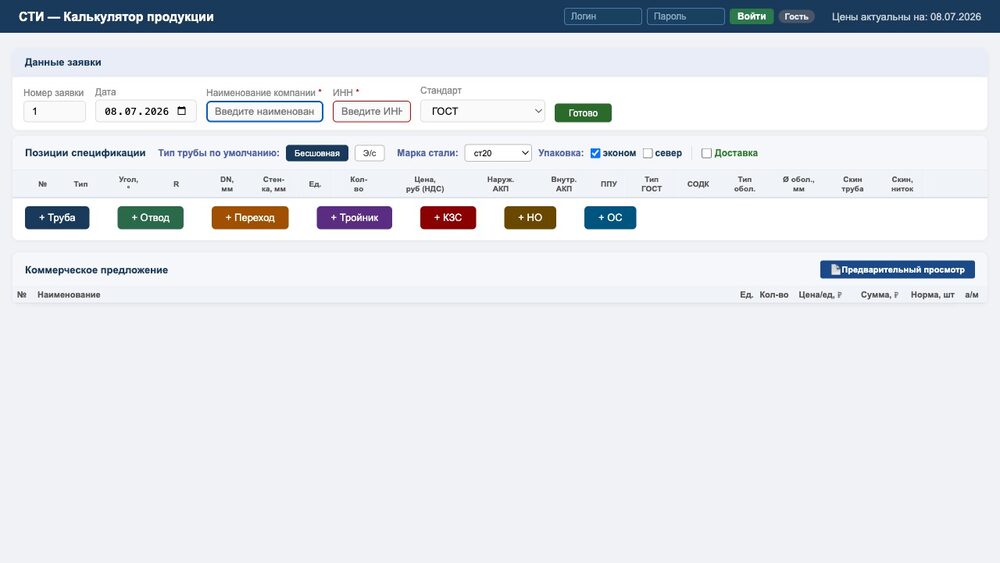
Task: Open the calendar picker in the Дата field
Action: coord(182,111)
